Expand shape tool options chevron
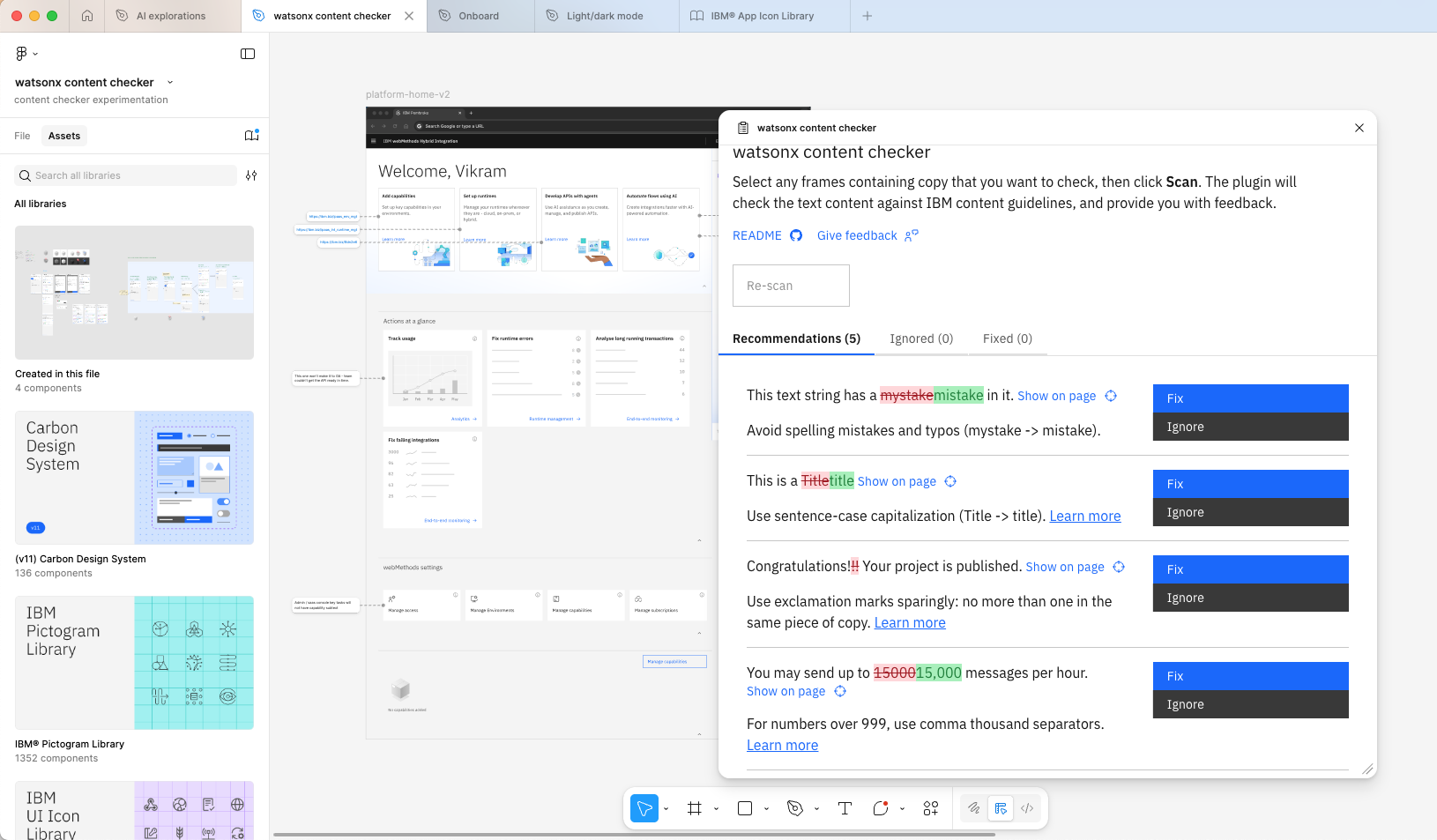 (x=766, y=809)
